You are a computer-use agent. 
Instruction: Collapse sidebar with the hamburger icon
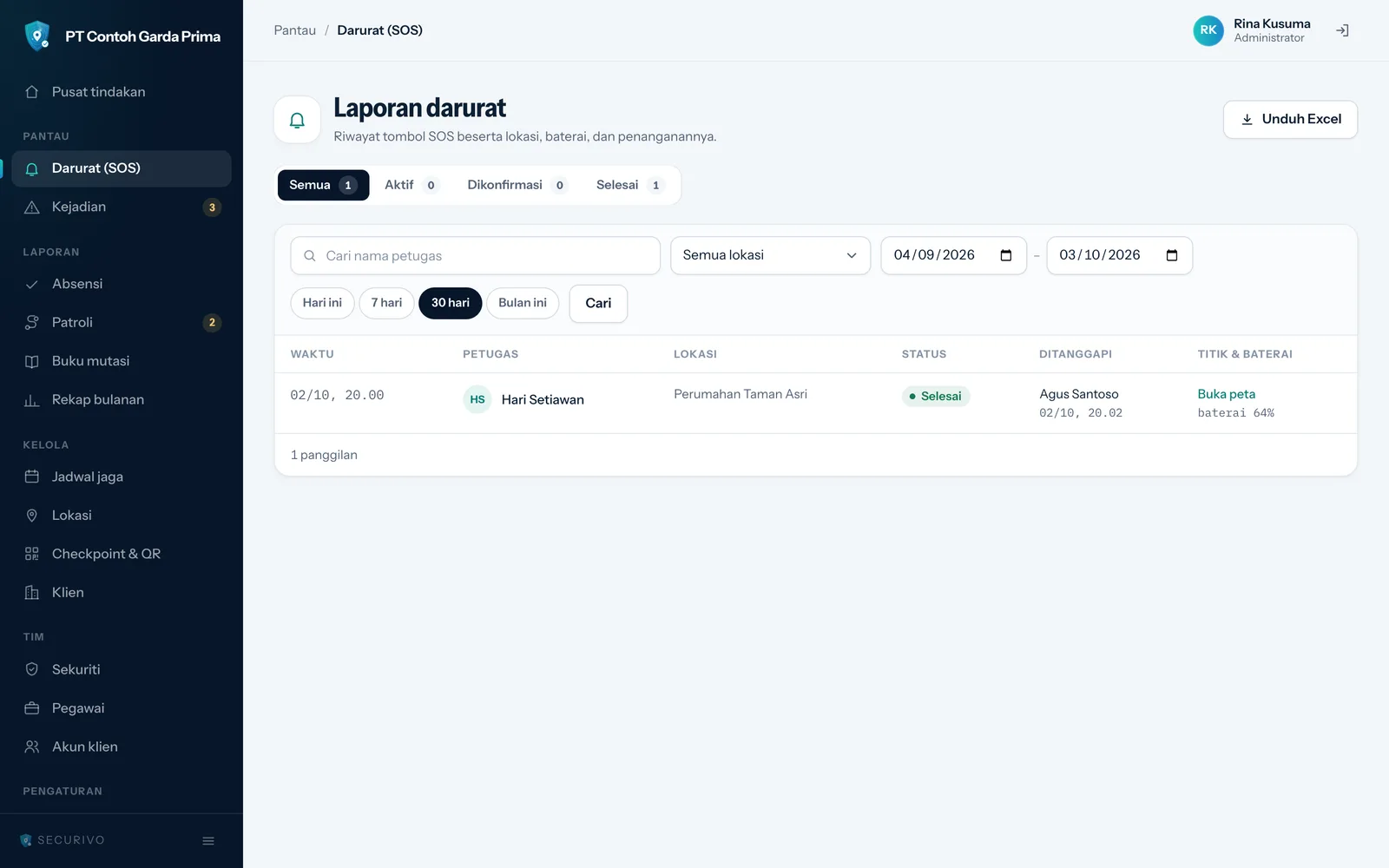point(208,840)
